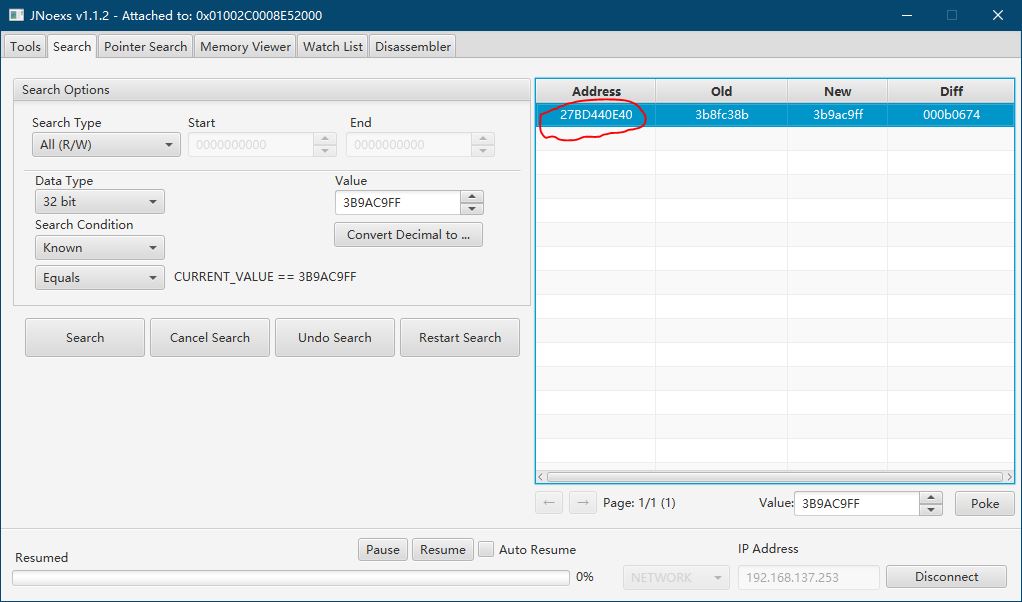Increase search Value with up arrow
The height and width of the screenshot is (602, 1022).
(x=472, y=196)
